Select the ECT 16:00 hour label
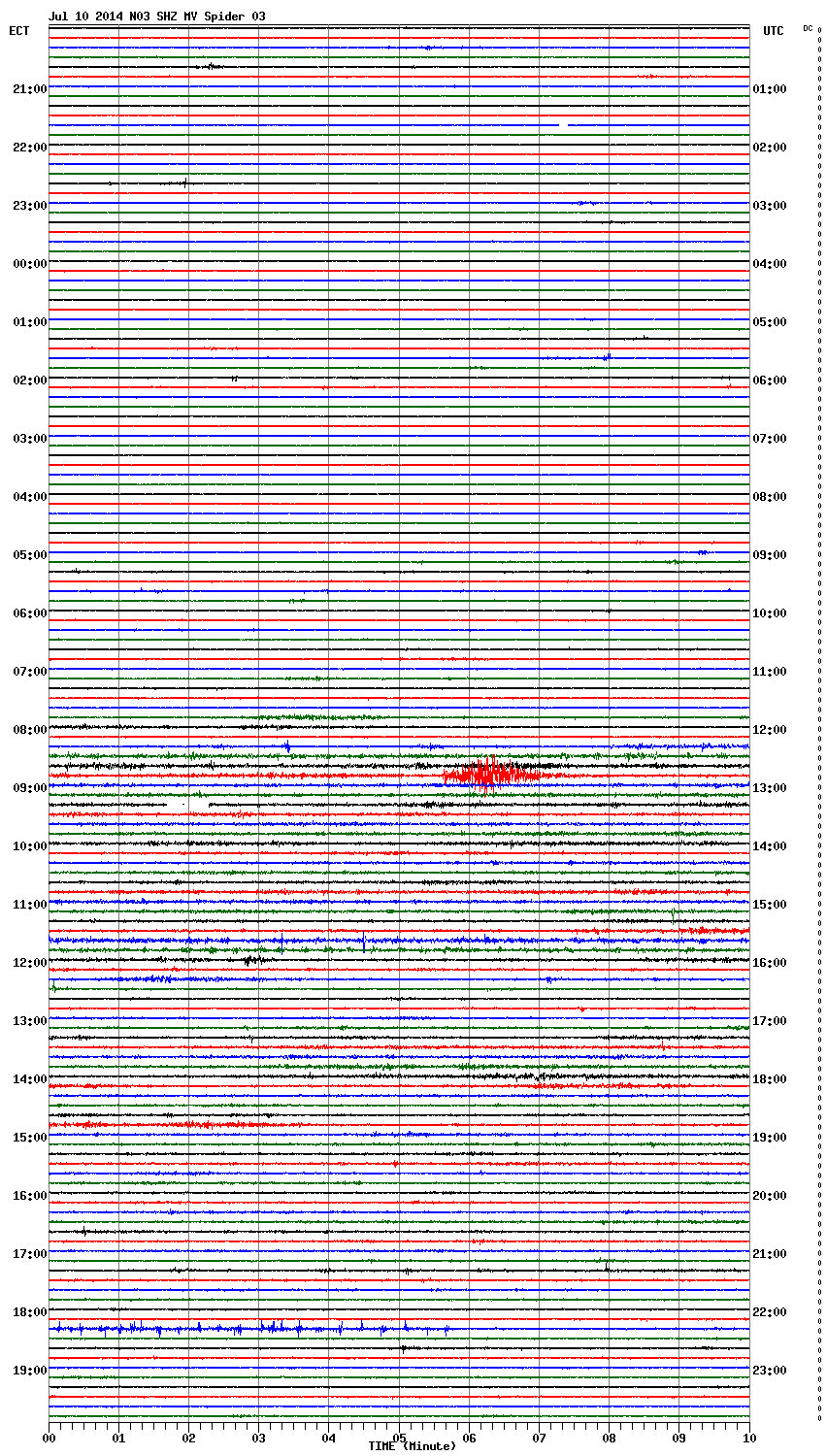Image resolution: width=827 pixels, height=1456 pixels. [29, 1196]
